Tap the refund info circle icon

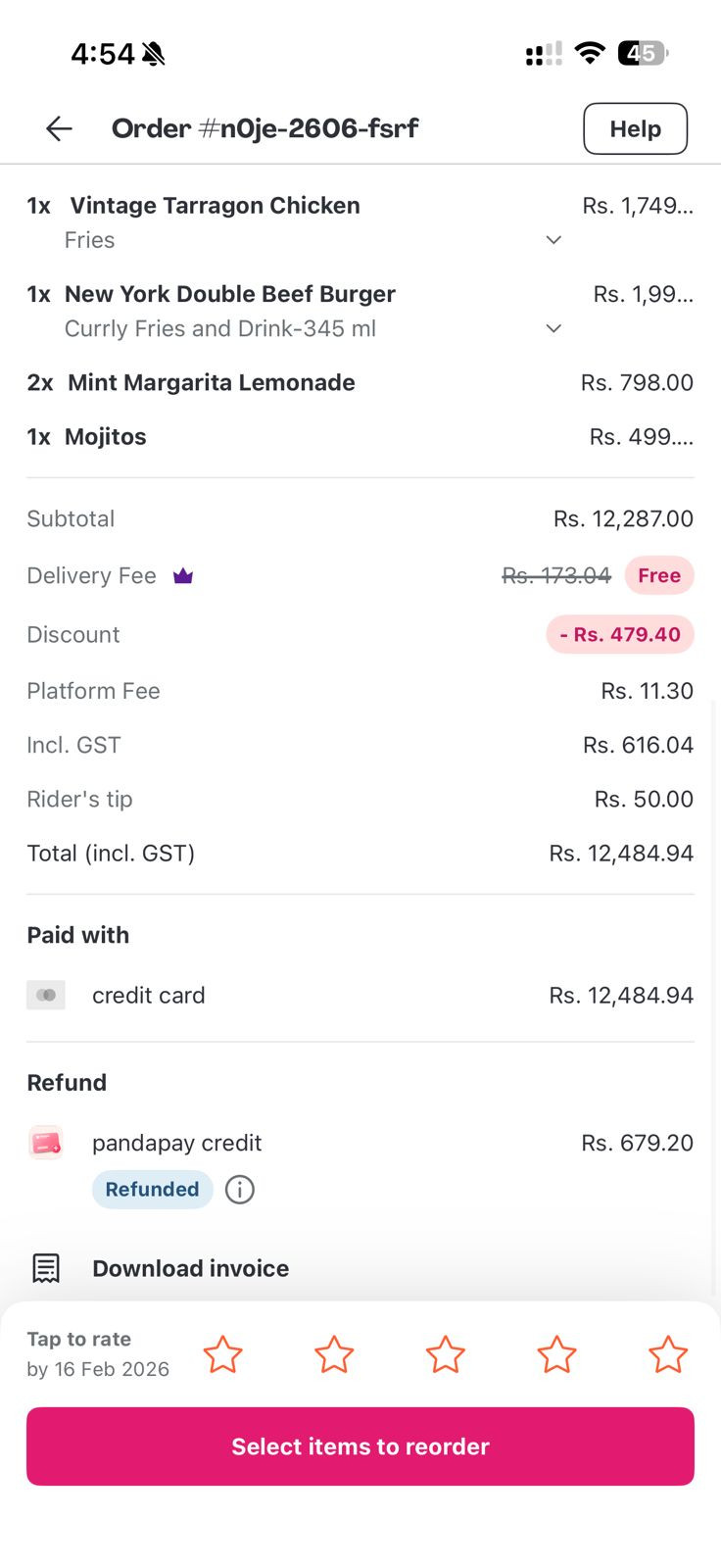pos(240,1190)
